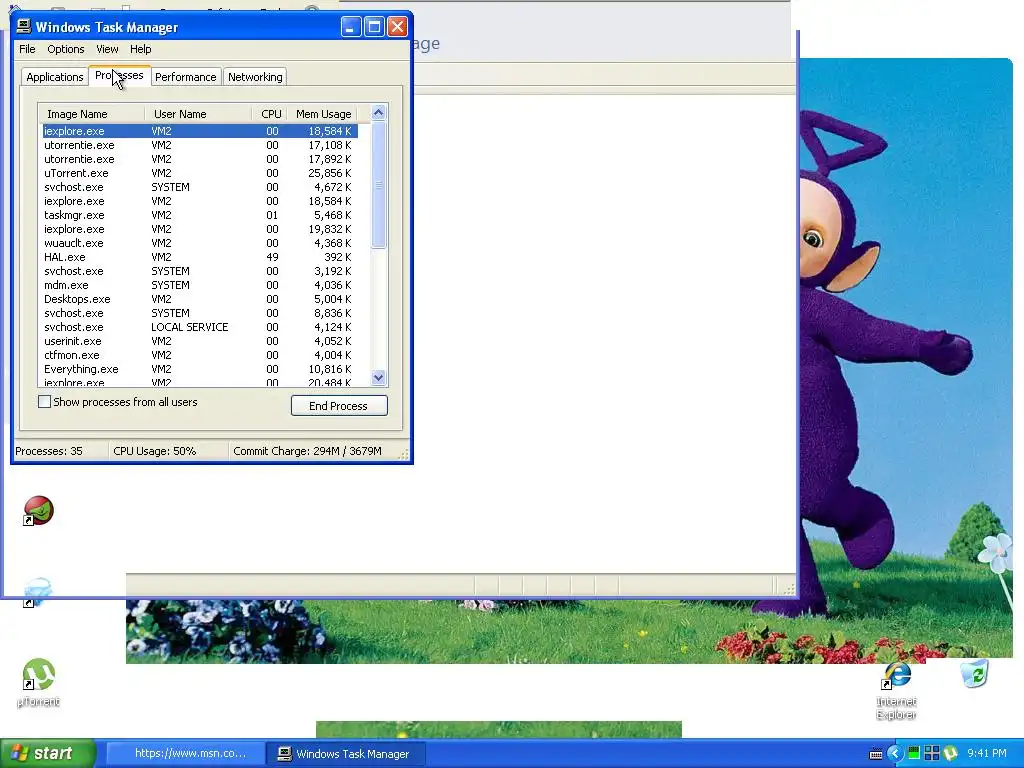Click the process list scroll up arrow
The image size is (1024, 768).
[x=378, y=113]
